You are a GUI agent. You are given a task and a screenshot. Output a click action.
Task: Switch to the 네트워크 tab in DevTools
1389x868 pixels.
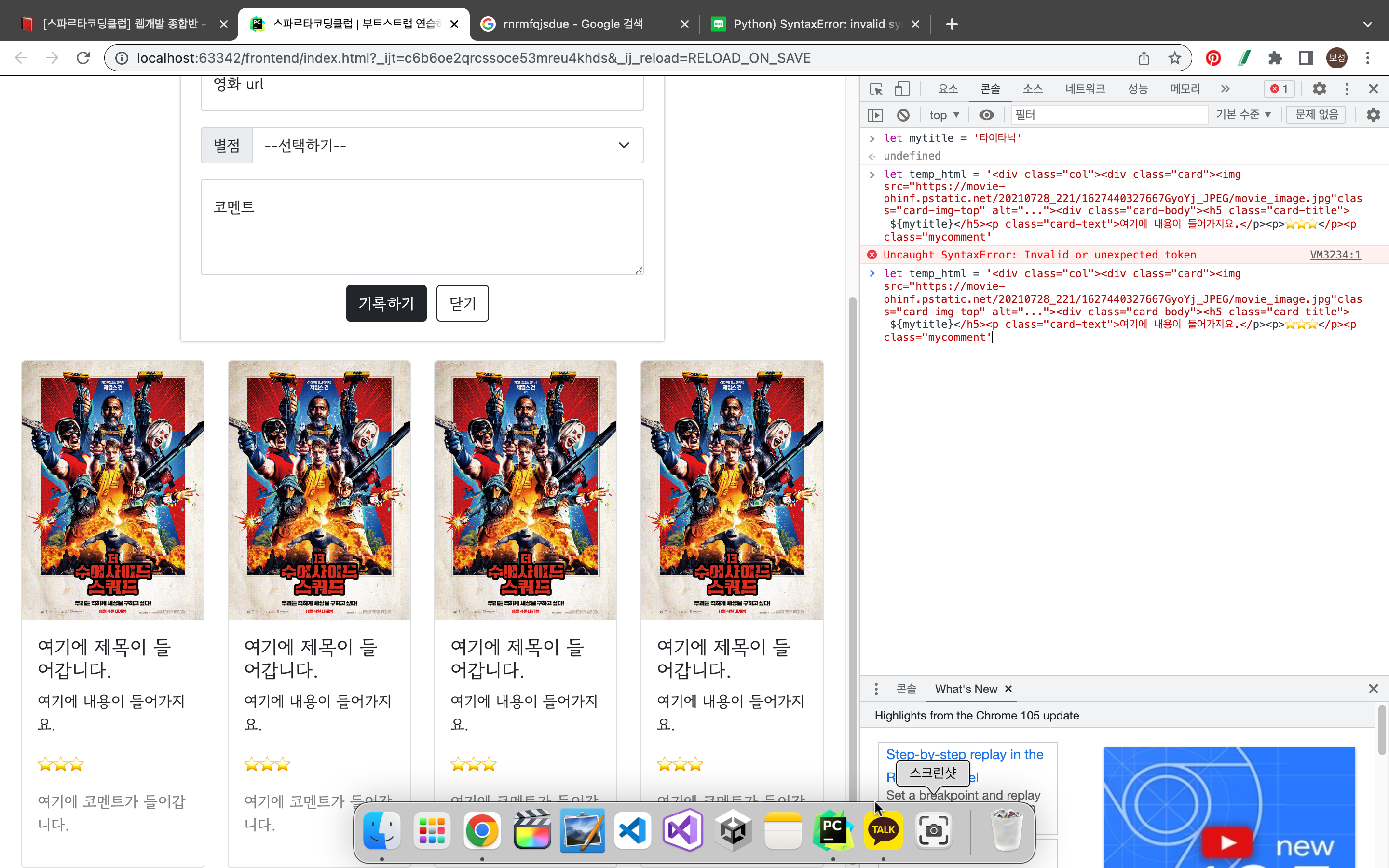coord(1085,89)
